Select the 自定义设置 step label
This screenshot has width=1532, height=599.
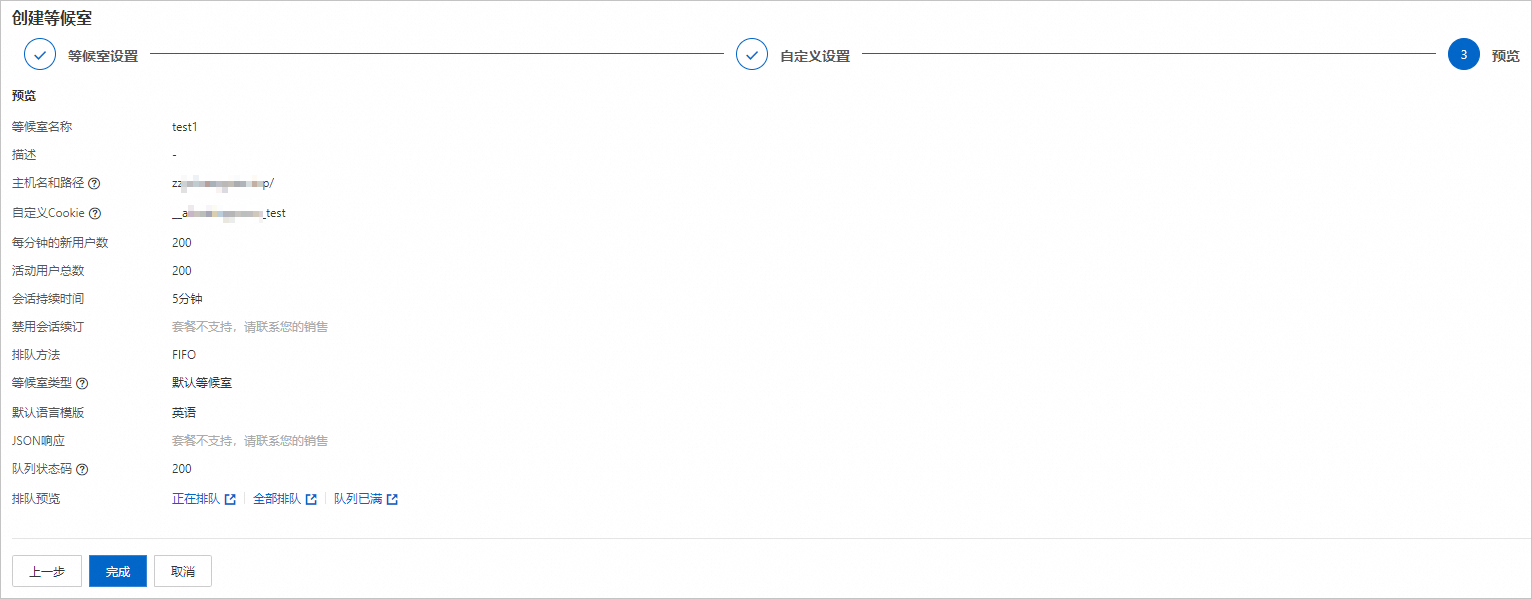tap(817, 55)
